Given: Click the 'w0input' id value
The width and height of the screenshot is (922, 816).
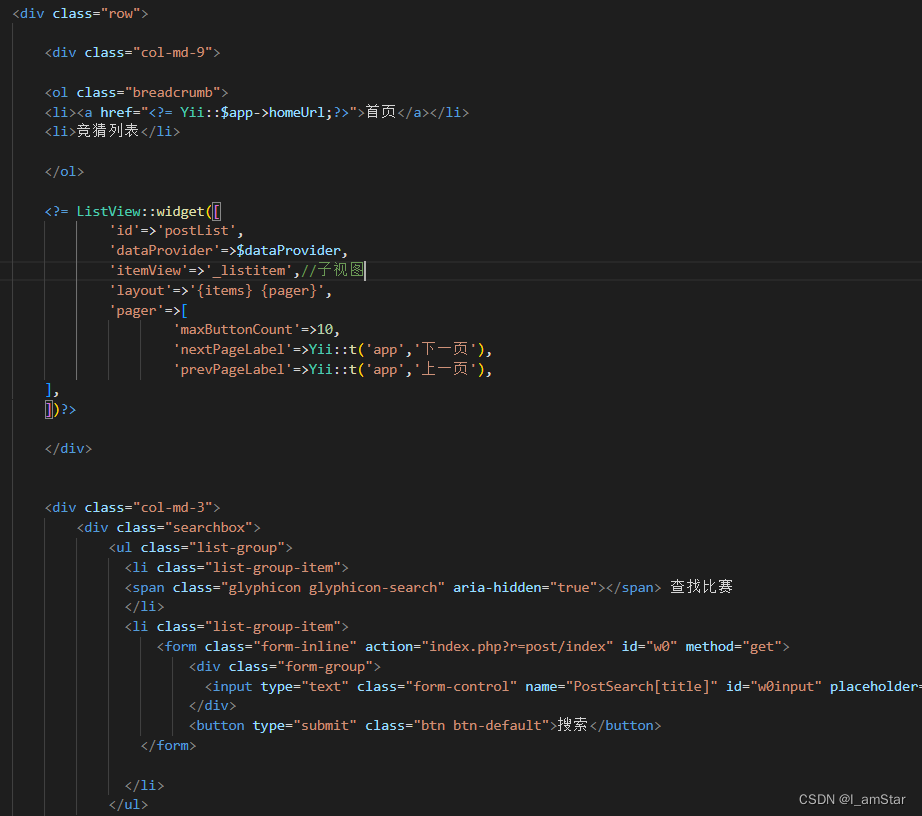Looking at the screenshot, I should (x=786, y=687).
